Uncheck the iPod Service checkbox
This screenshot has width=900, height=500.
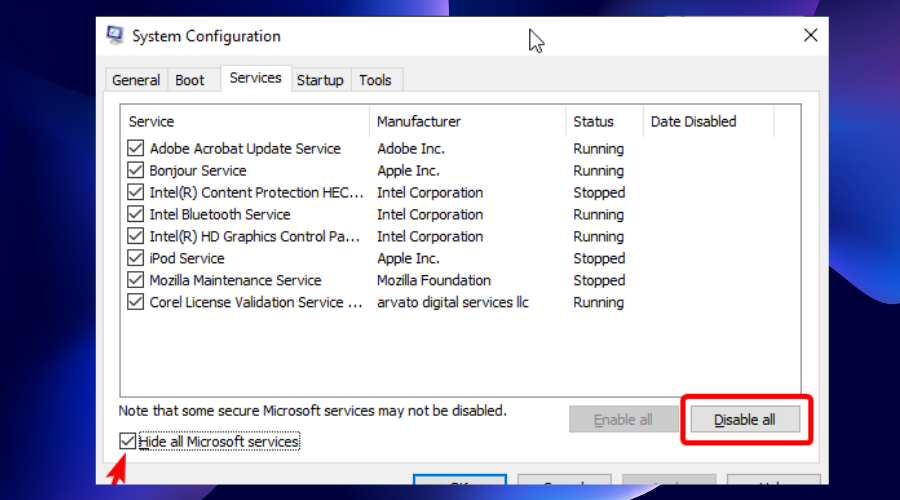tap(135, 258)
